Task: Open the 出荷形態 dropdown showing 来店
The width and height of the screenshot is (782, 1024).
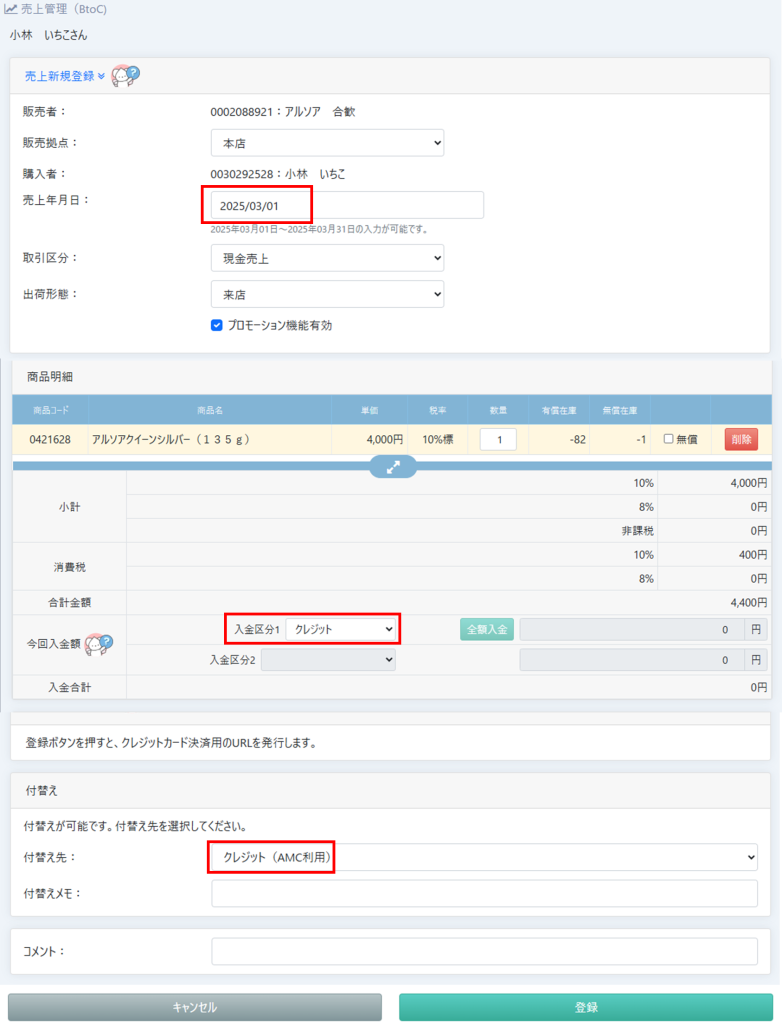Action: click(x=327, y=294)
